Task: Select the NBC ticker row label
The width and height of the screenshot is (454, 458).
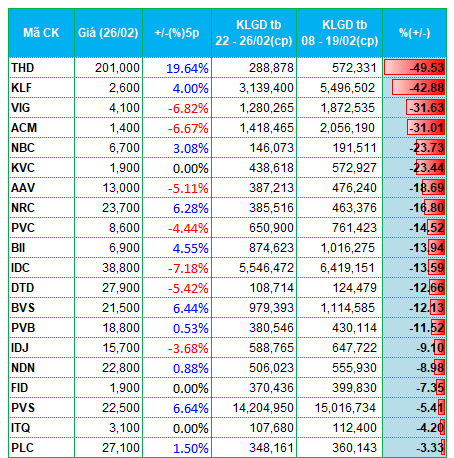Action: (x=41, y=148)
